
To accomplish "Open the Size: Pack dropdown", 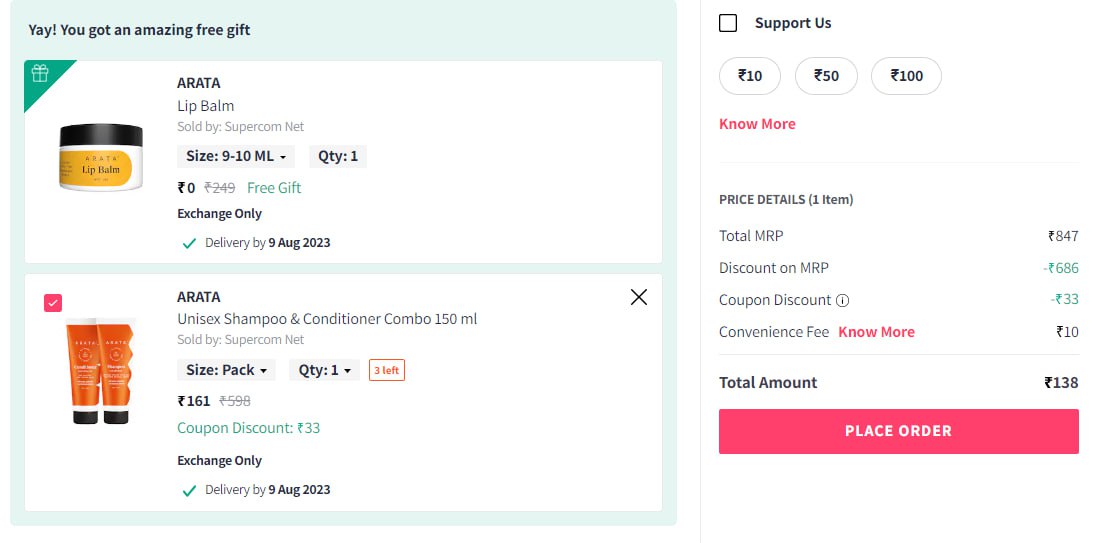I will tap(226, 370).
